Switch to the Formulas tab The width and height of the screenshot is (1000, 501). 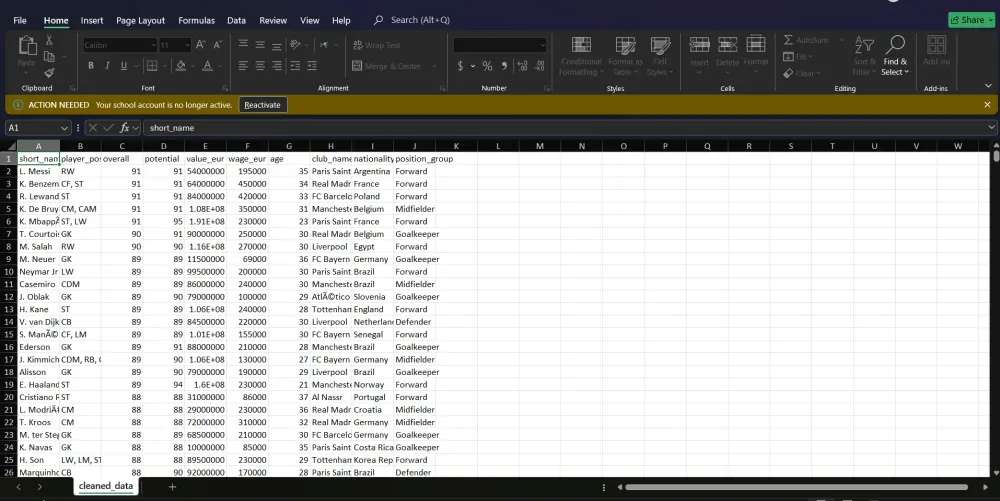click(x=196, y=20)
